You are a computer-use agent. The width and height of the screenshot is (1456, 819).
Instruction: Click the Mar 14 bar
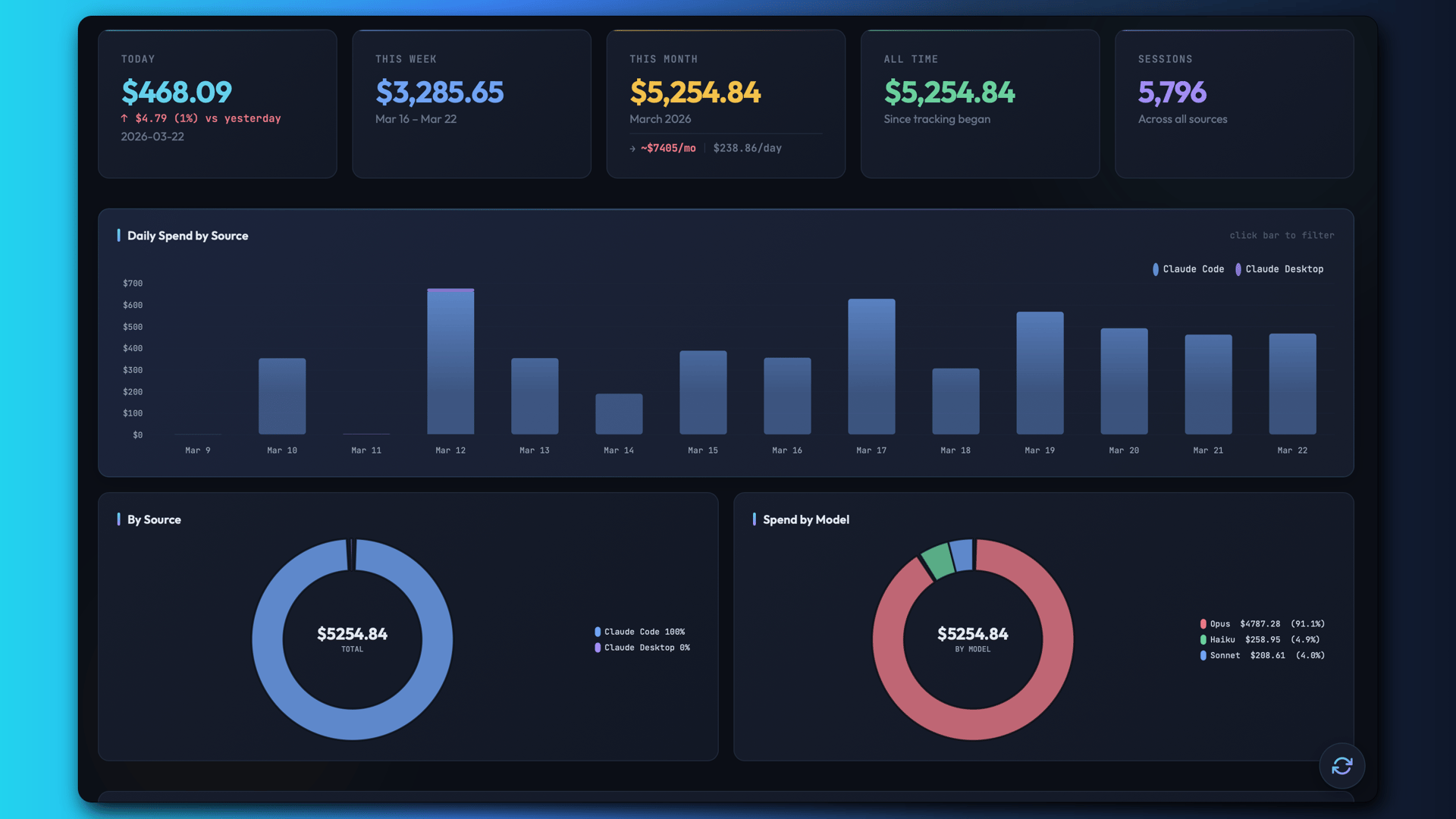pos(619,414)
